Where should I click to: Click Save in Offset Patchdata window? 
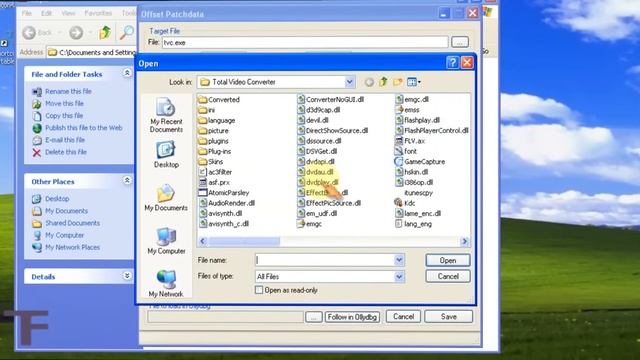click(449, 317)
